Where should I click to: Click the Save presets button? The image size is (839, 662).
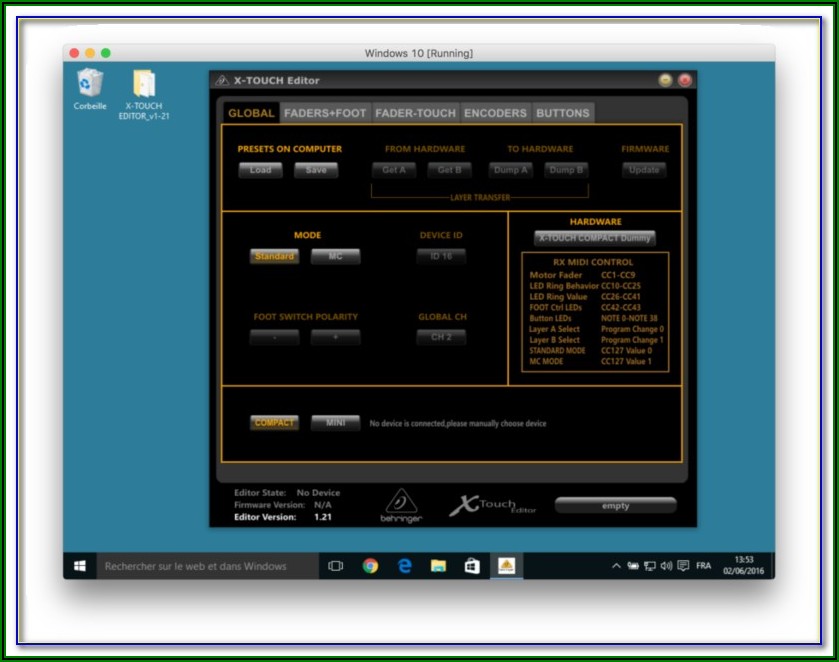tap(316, 170)
